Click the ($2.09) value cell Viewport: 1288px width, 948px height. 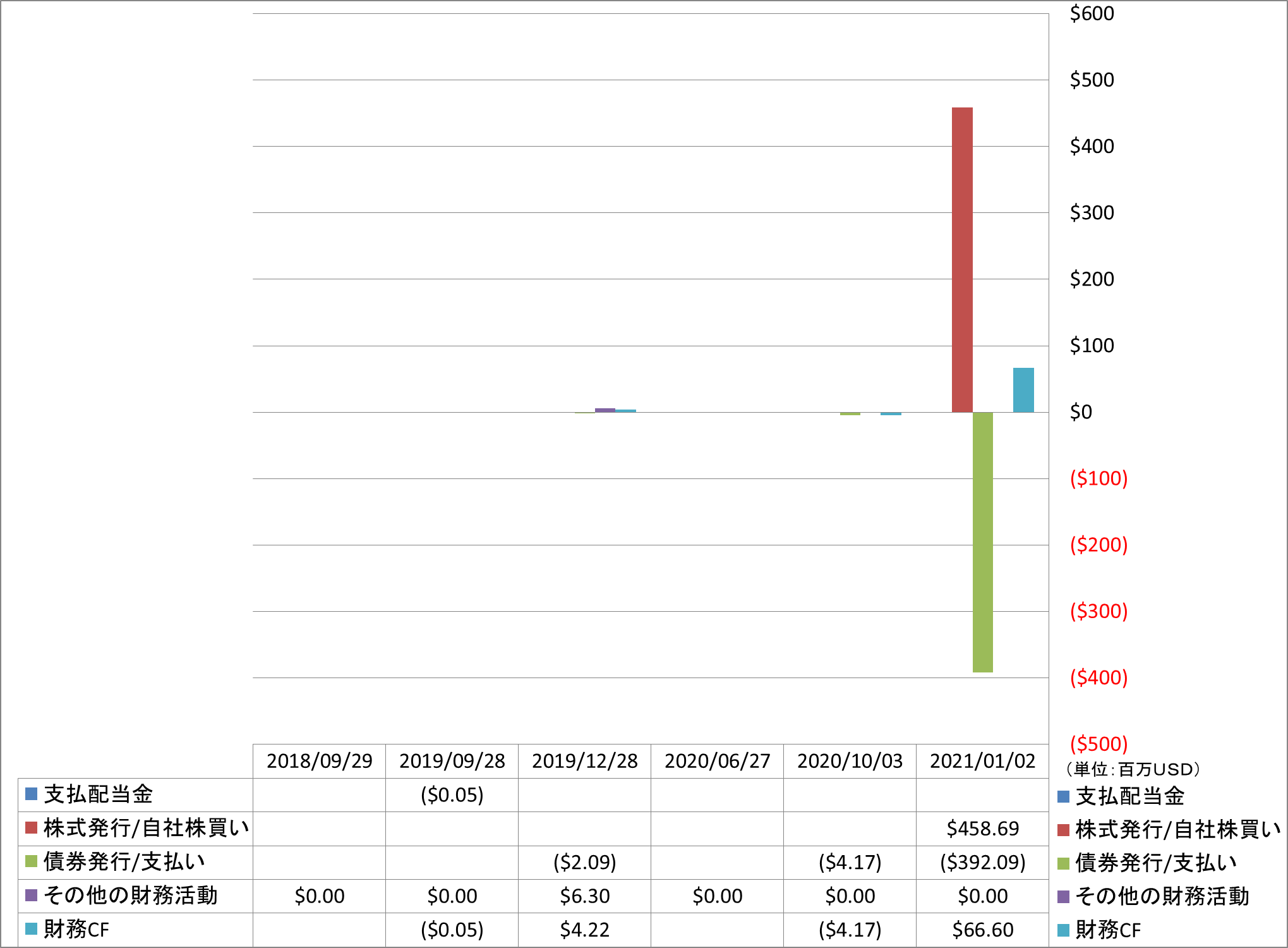coord(585,862)
